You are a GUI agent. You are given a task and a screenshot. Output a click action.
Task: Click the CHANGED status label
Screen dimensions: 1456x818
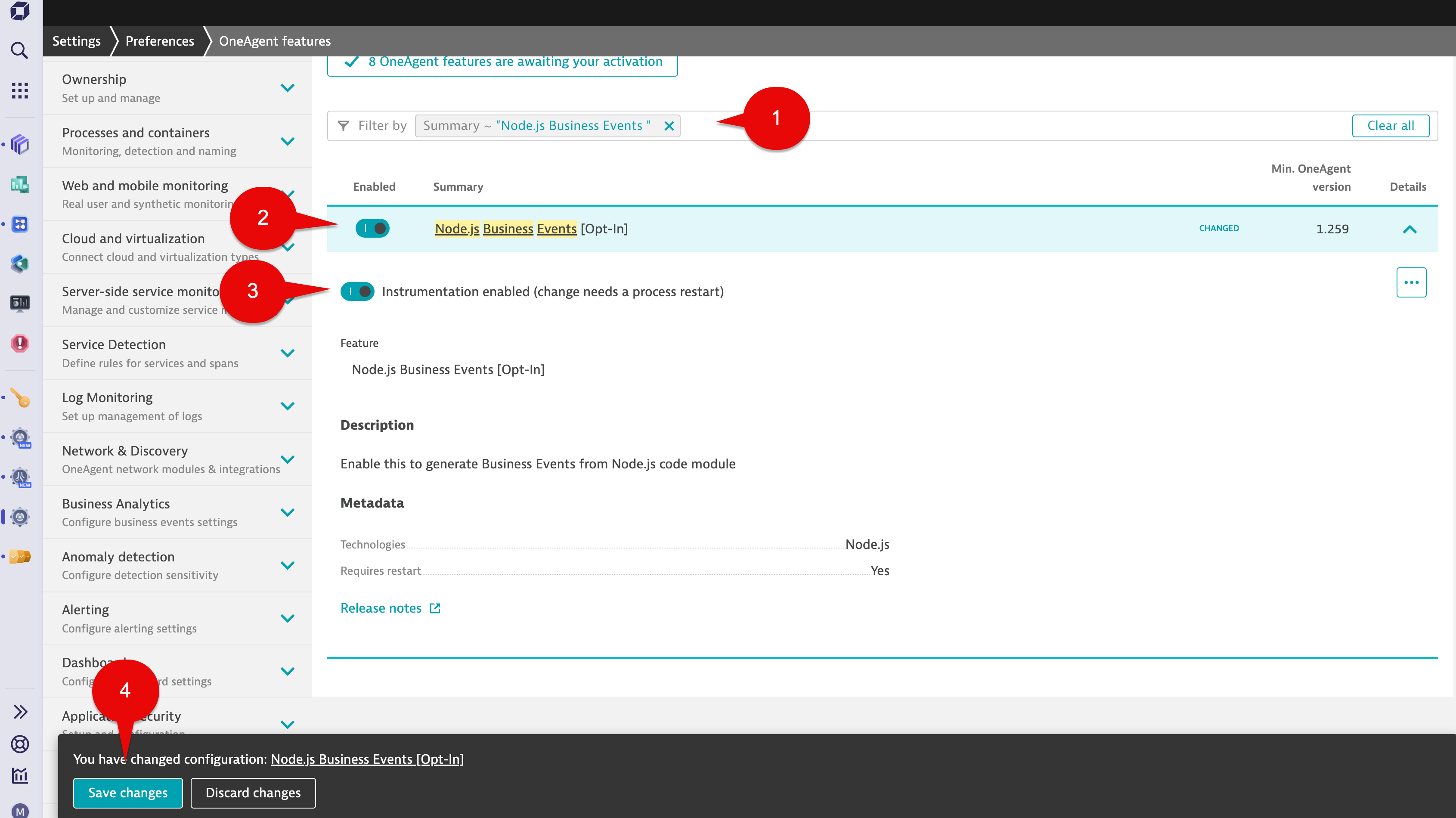(1219, 228)
